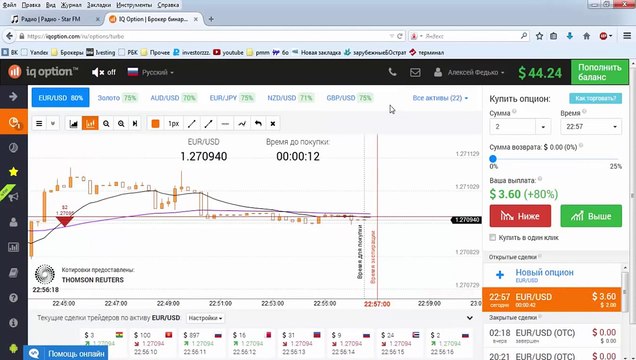Open the mail envelope icon
636x360 pixels.
(415, 72)
